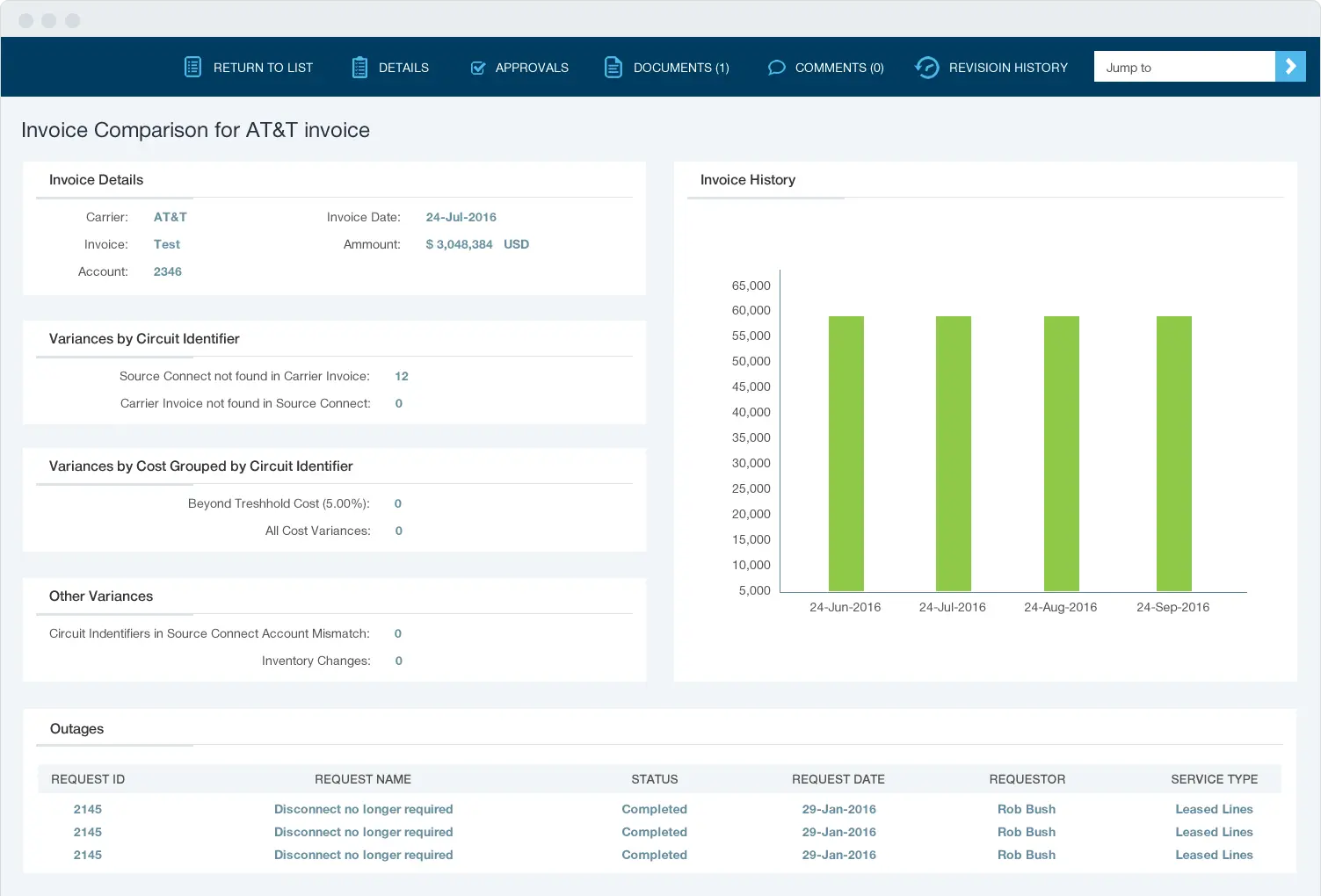This screenshot has width=1321, height=896.
Task: Click the Comments speech bubble icon
Action: 776,68
